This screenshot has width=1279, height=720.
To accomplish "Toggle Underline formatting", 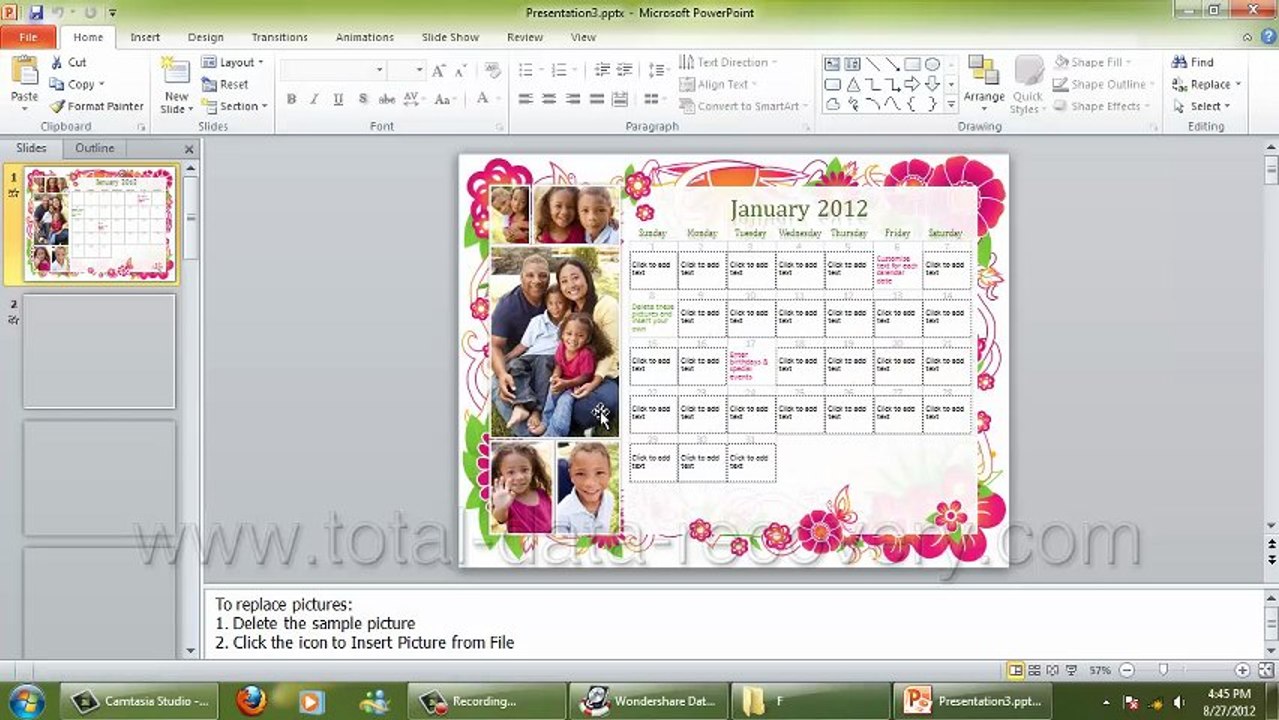I will pyautogui.click(x=338, y=99).
